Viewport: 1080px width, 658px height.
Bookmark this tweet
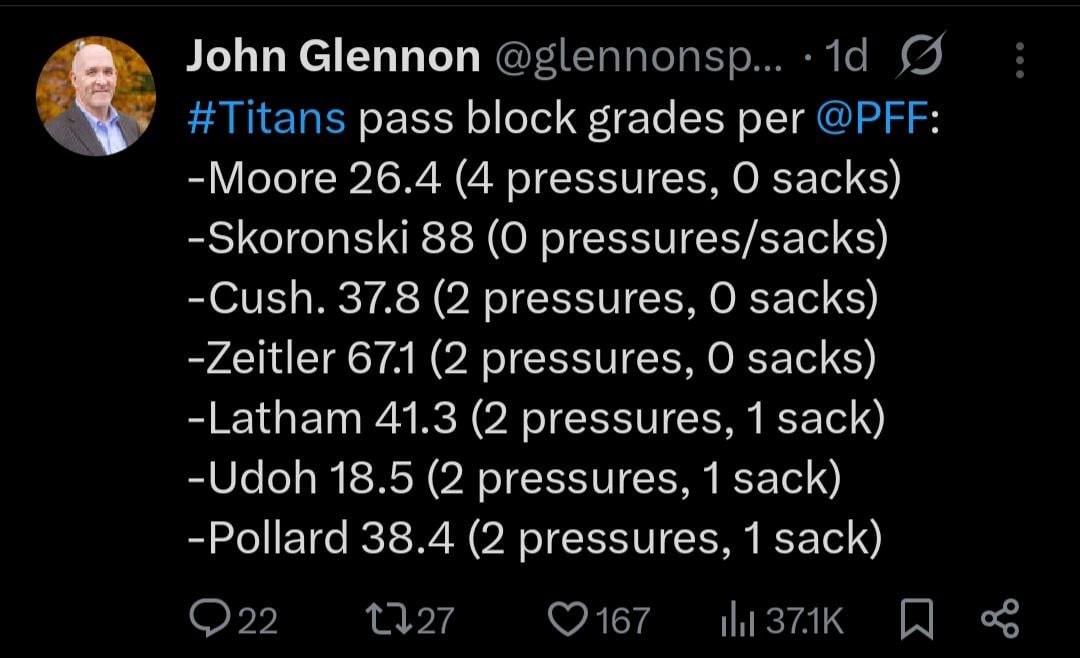click(x=916, y=620)
